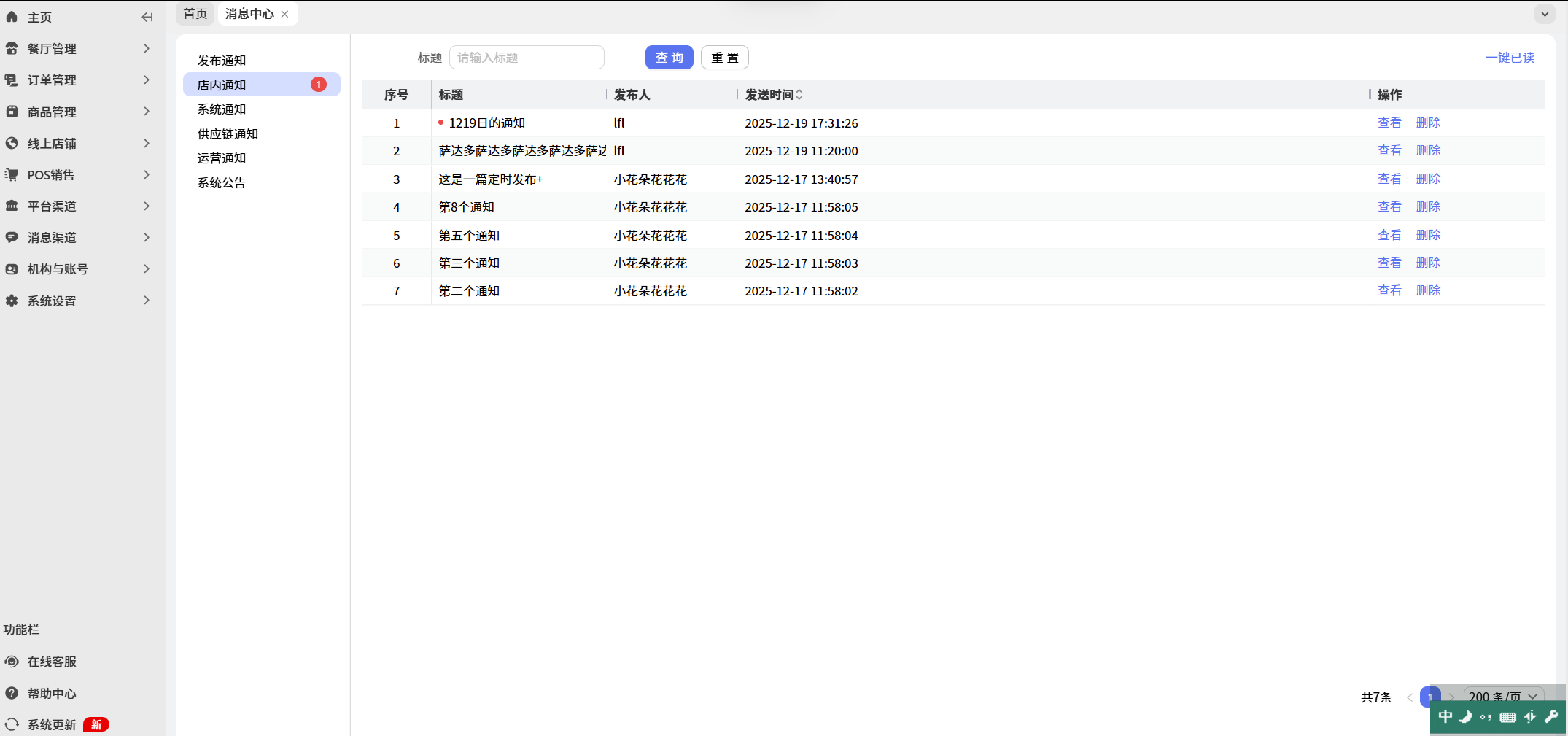View the 1219日的通知 message
Viewport: 1568px width, 736px height.
click(1389, 123)
